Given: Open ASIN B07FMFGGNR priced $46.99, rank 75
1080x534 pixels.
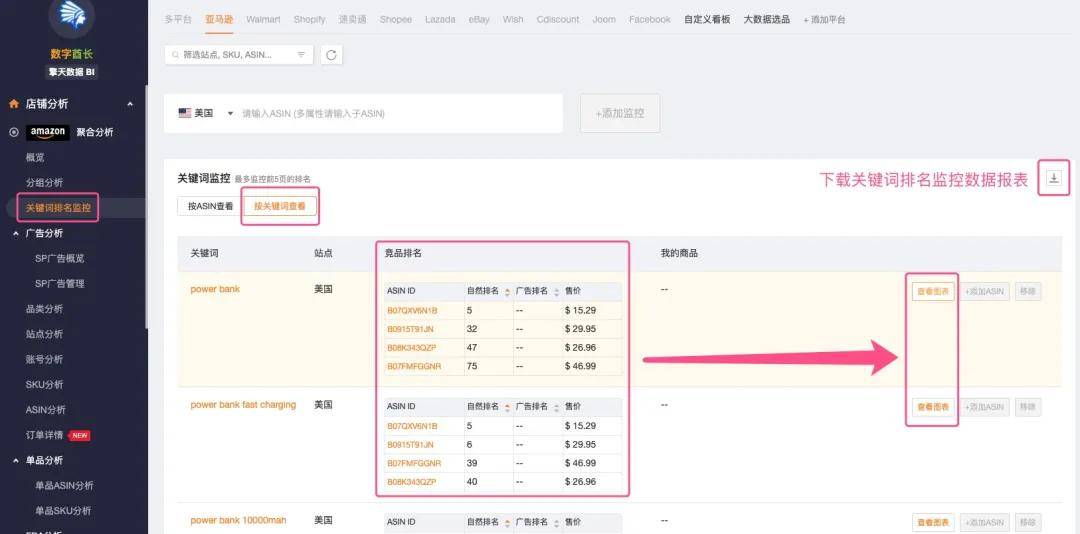Looking at the screenshot, I should 414,366.
